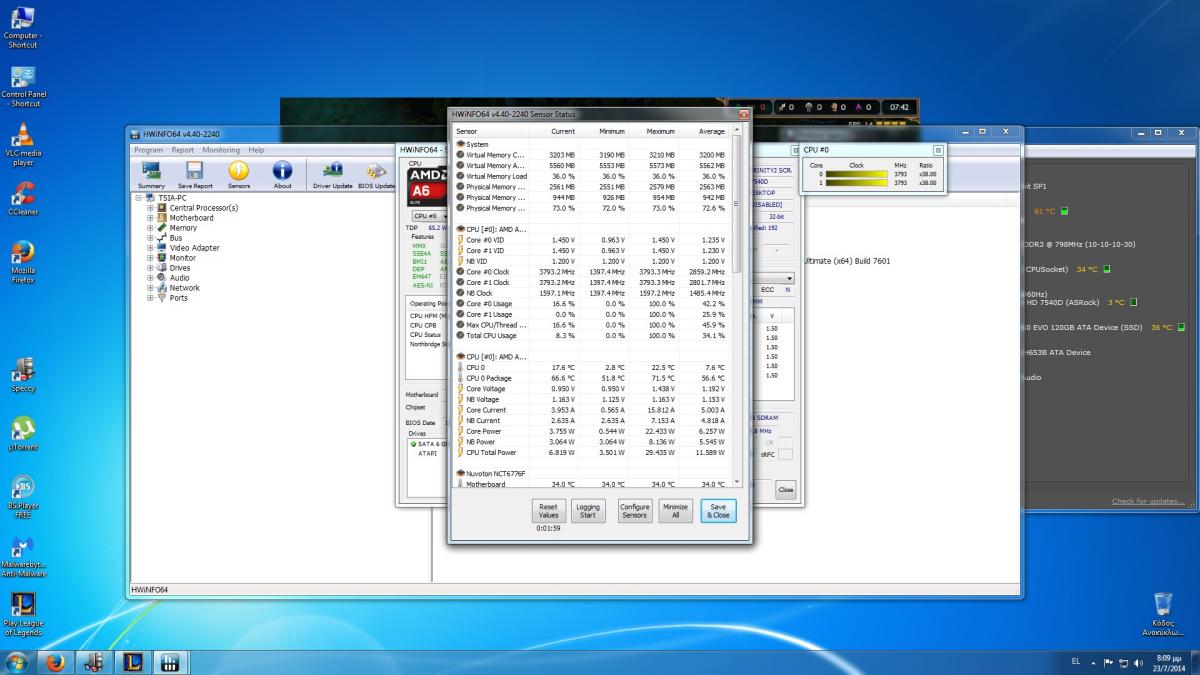Click the Maximum column header
The width and height of the screenshot is (1200, 675).
pyautogui.click(x=655, y=131)
